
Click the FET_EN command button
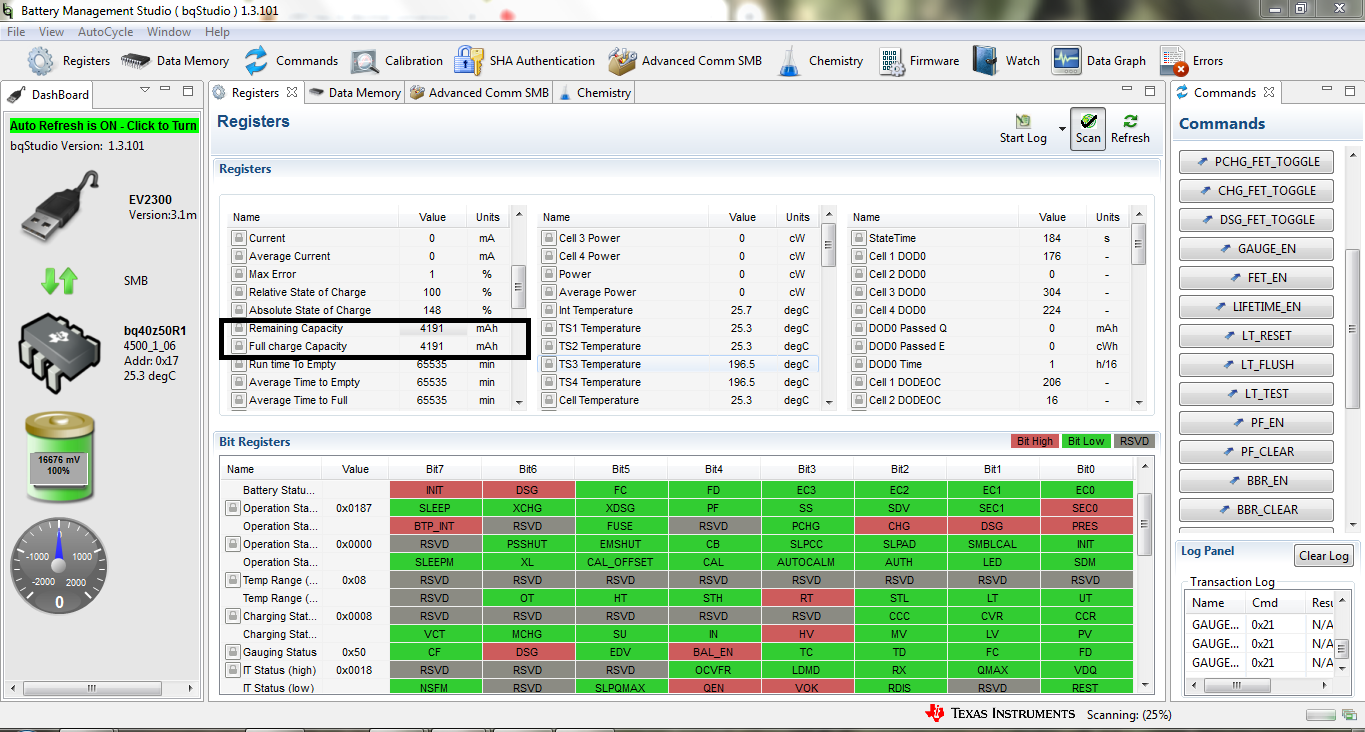1256,278
